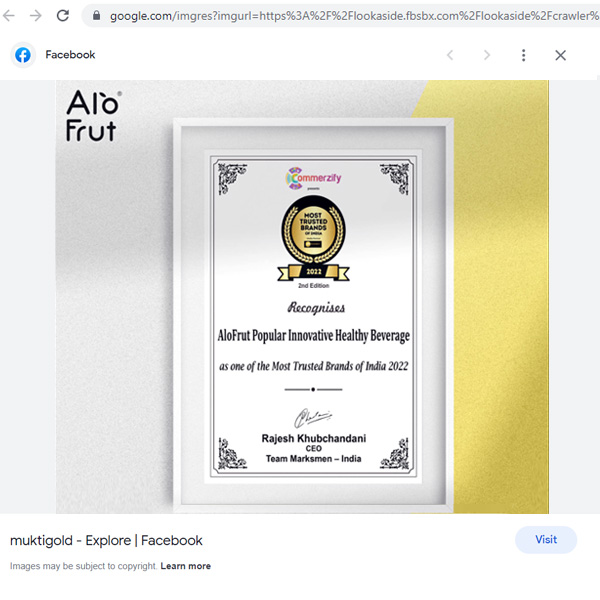
Task: Go back using the browser back arrow
Action: click(9, 16)
